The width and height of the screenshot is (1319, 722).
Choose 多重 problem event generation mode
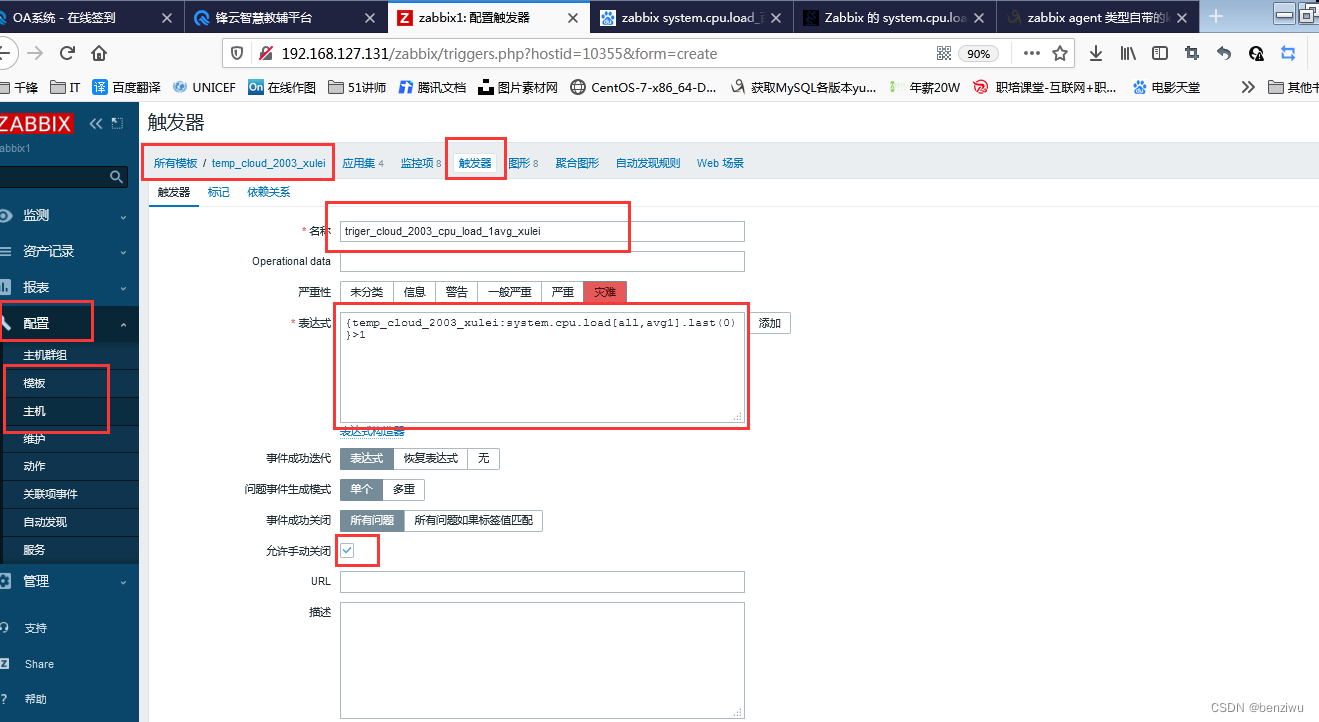point(403,490)
